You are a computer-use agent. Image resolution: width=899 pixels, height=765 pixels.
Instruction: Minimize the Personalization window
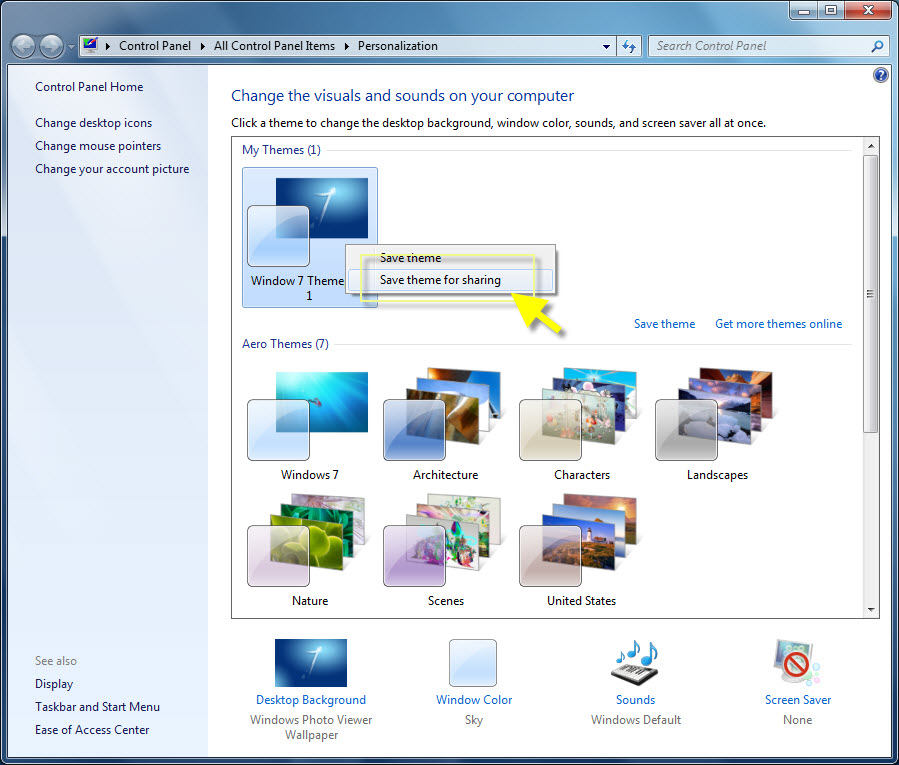coord(804,10)
